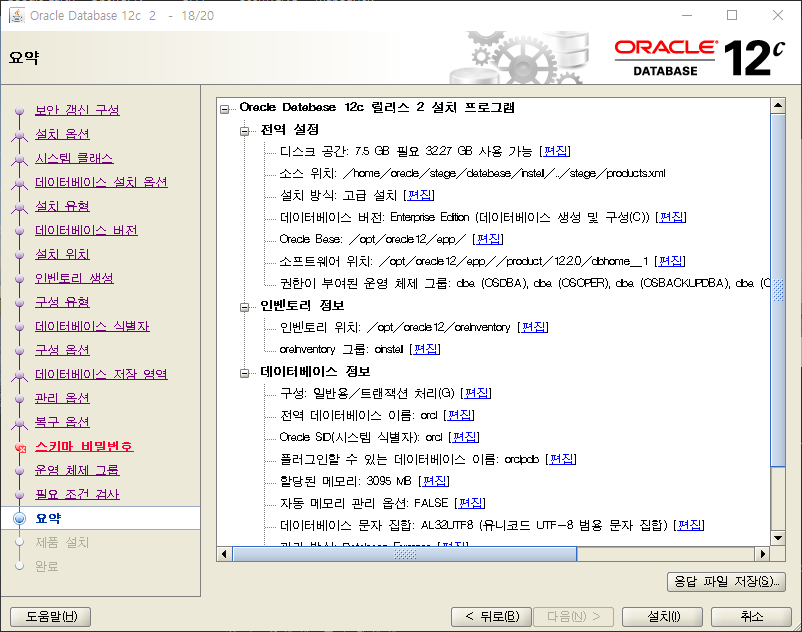This screenshot has width=802, height=632.
Task: Edit the 데이터베이스 버전 Enterprise Edition setting
Action: pyautogui.click(x=671, y=217)
